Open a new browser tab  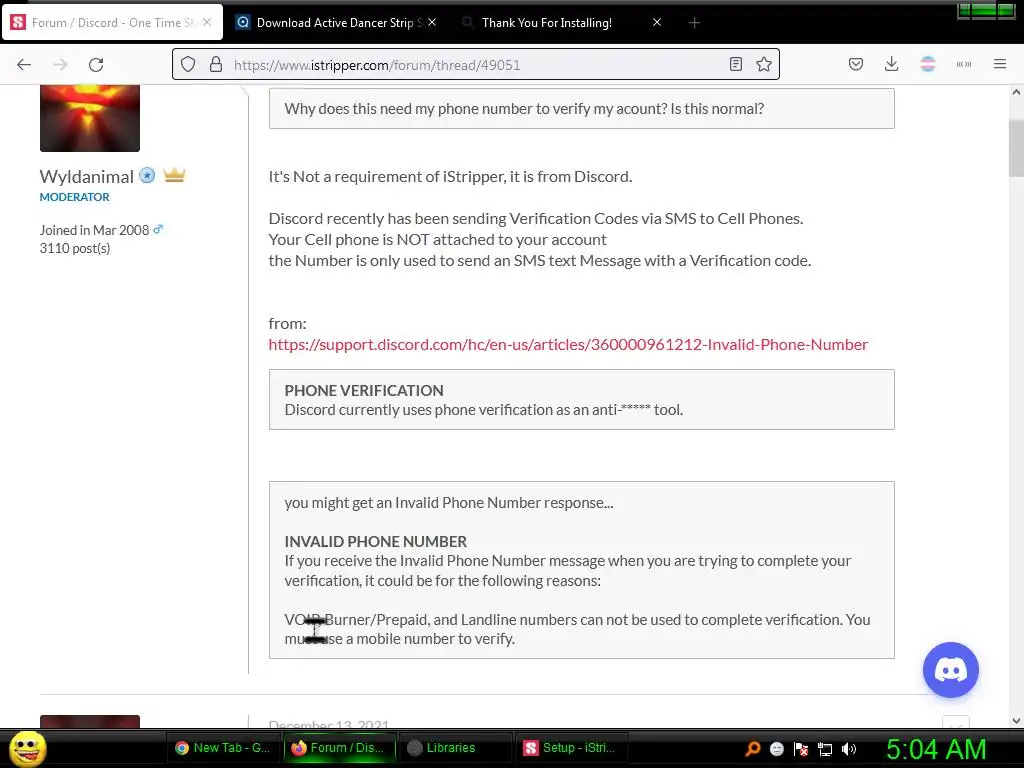694,23
